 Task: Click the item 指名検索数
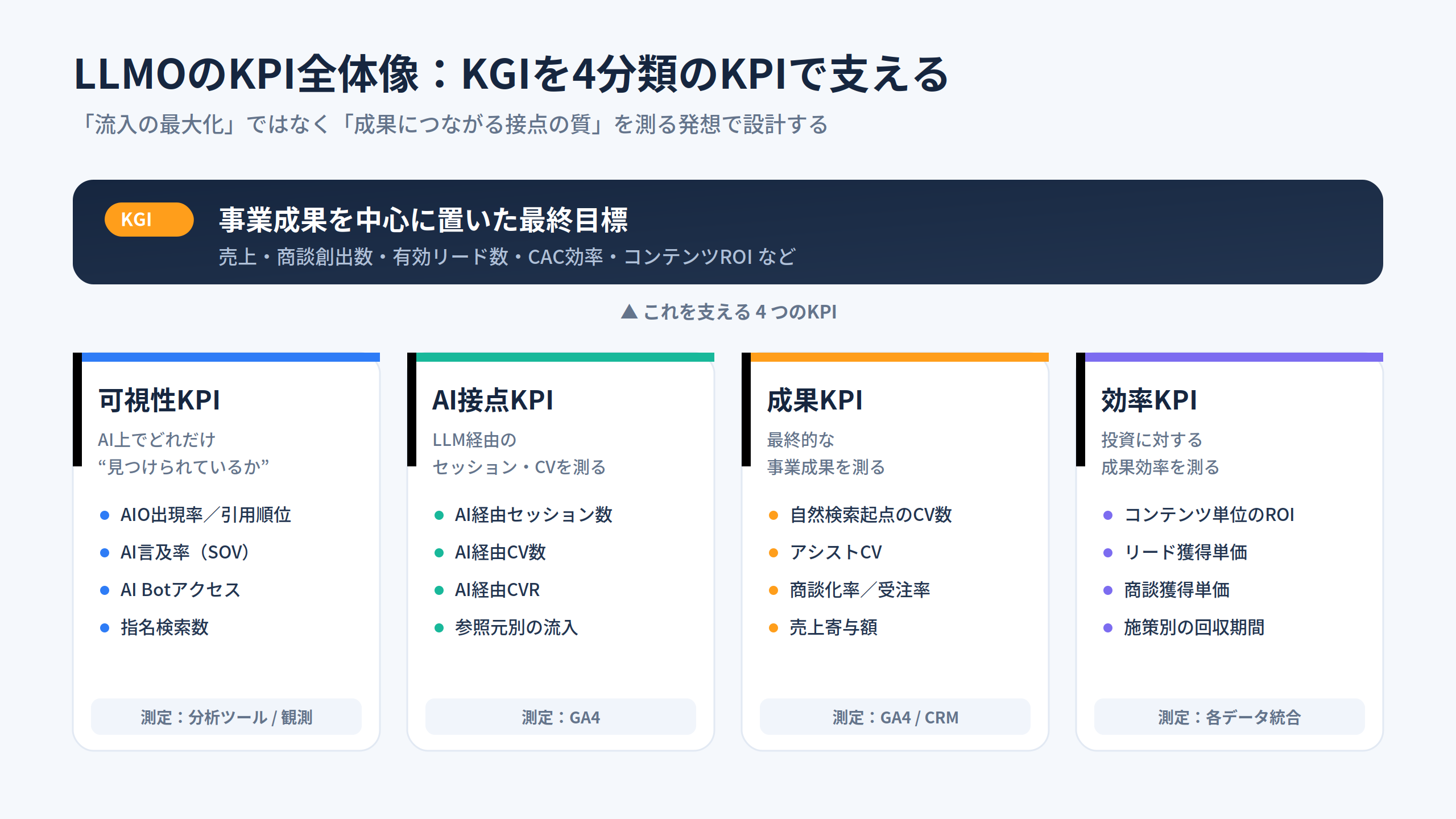point(165,627)
